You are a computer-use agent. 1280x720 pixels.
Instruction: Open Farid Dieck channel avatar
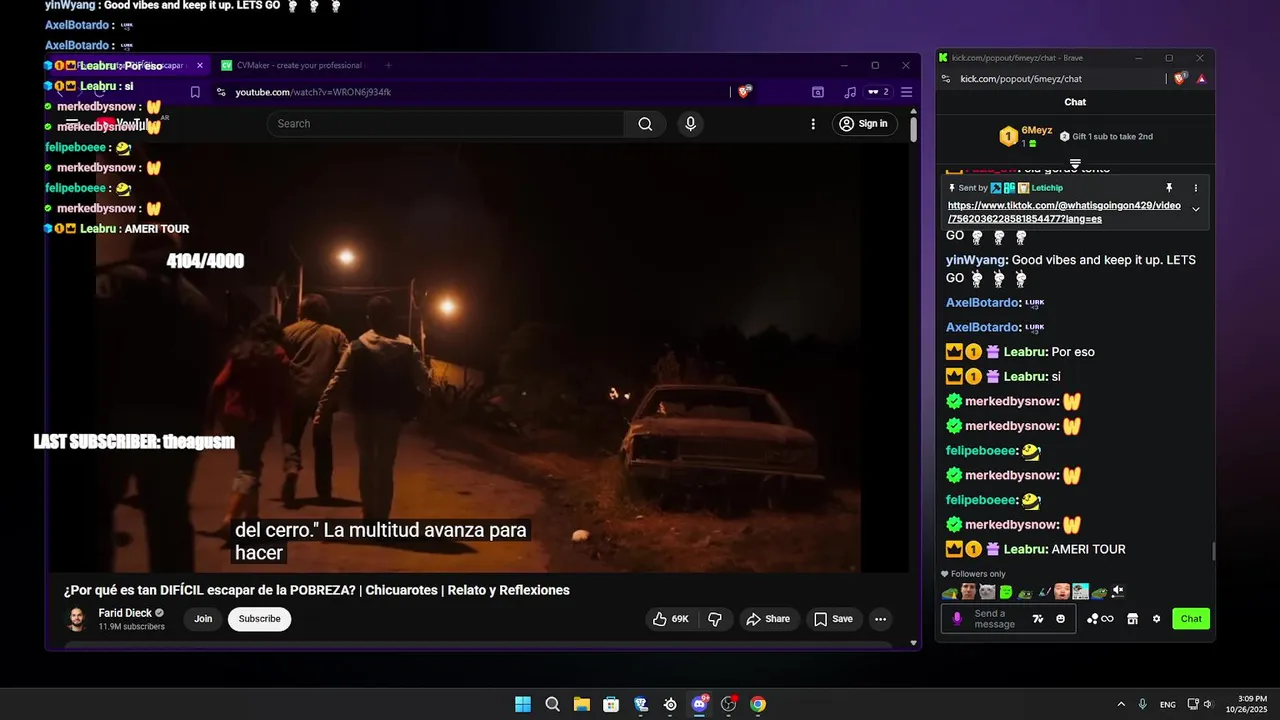pos(77,619)
